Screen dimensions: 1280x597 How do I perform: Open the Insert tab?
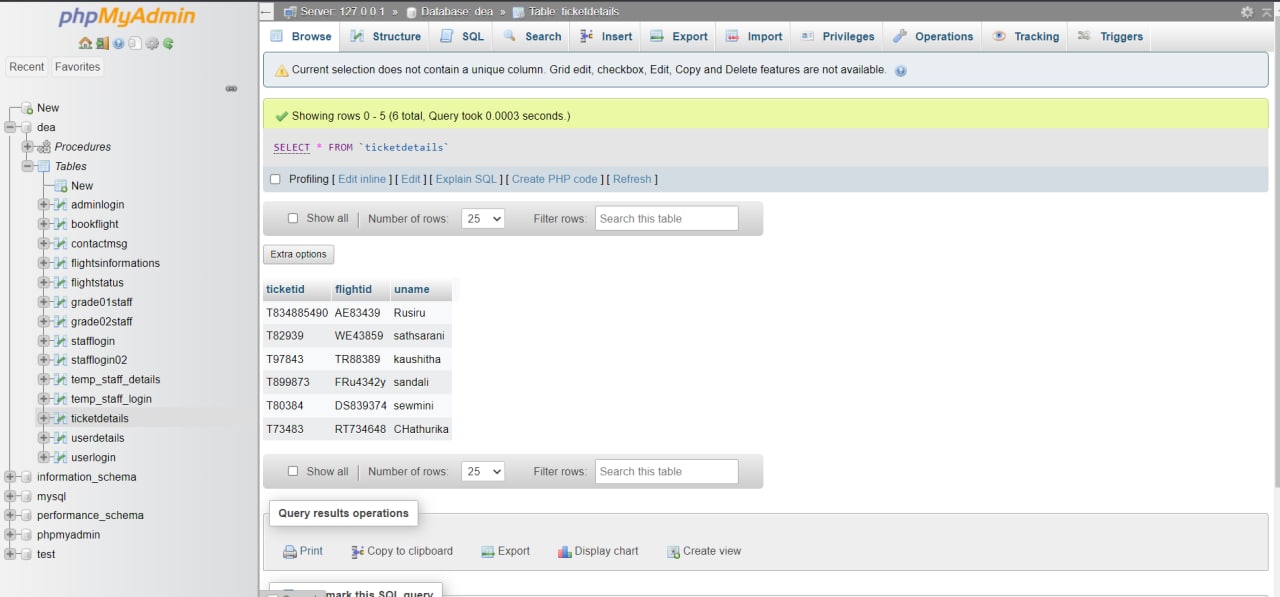coord(605,36)
